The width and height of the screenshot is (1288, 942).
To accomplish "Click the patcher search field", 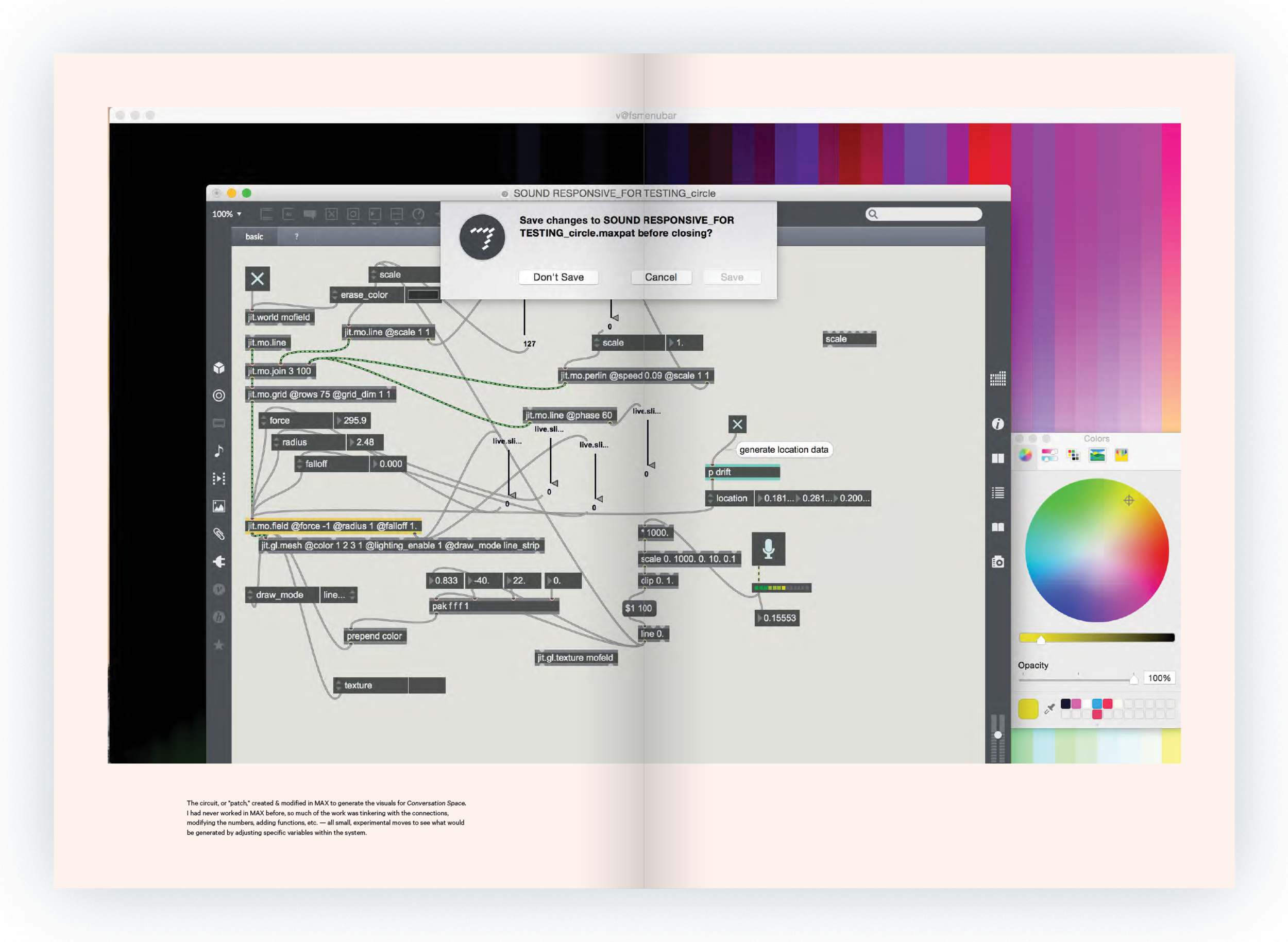I will click(924, 214).
